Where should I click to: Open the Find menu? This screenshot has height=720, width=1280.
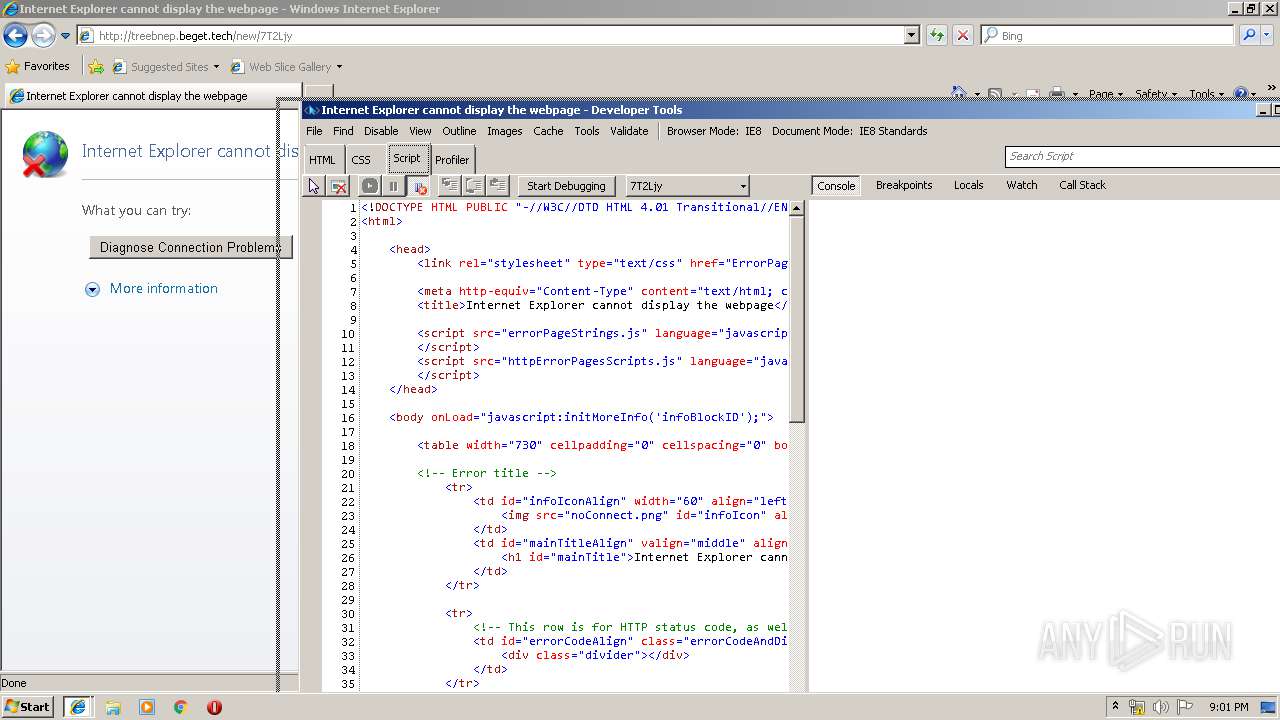343,131
